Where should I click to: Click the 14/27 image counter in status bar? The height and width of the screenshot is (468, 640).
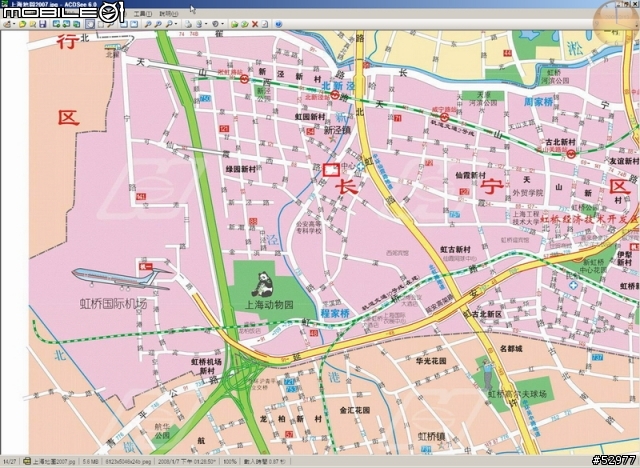(x=10, y=461)
